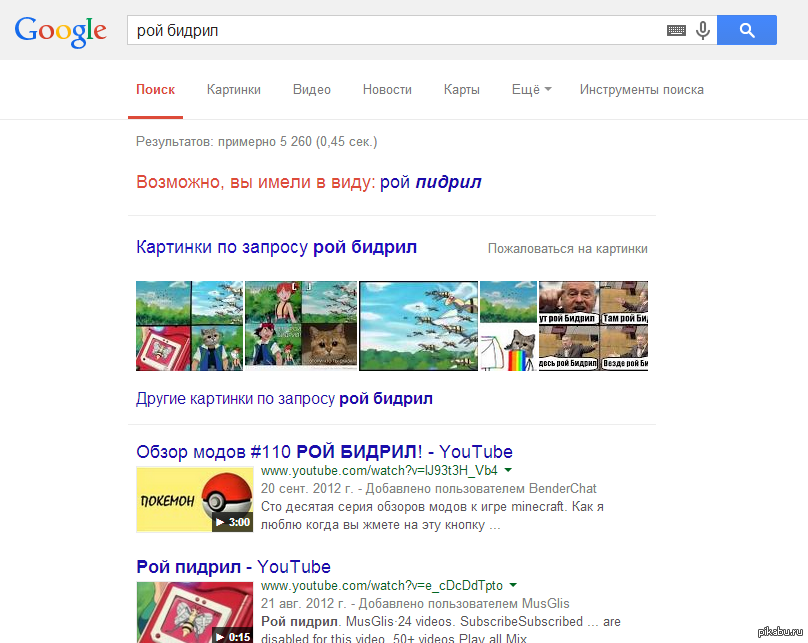Click the suggested spelling 'рой пидрил'
808x643 pixels.
coord(430,182)
